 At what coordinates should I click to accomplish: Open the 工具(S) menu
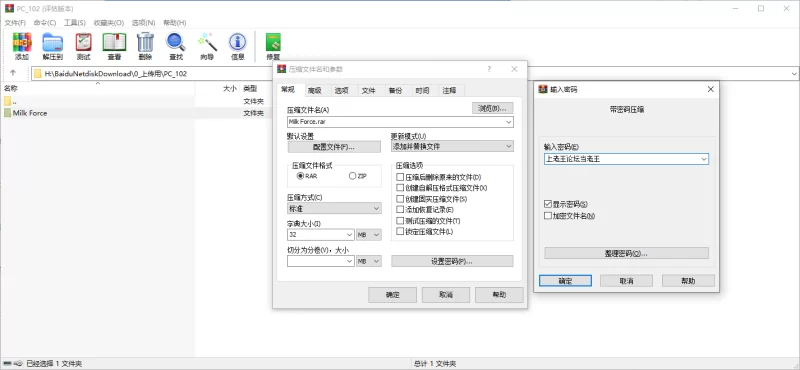tap(74, 23)
